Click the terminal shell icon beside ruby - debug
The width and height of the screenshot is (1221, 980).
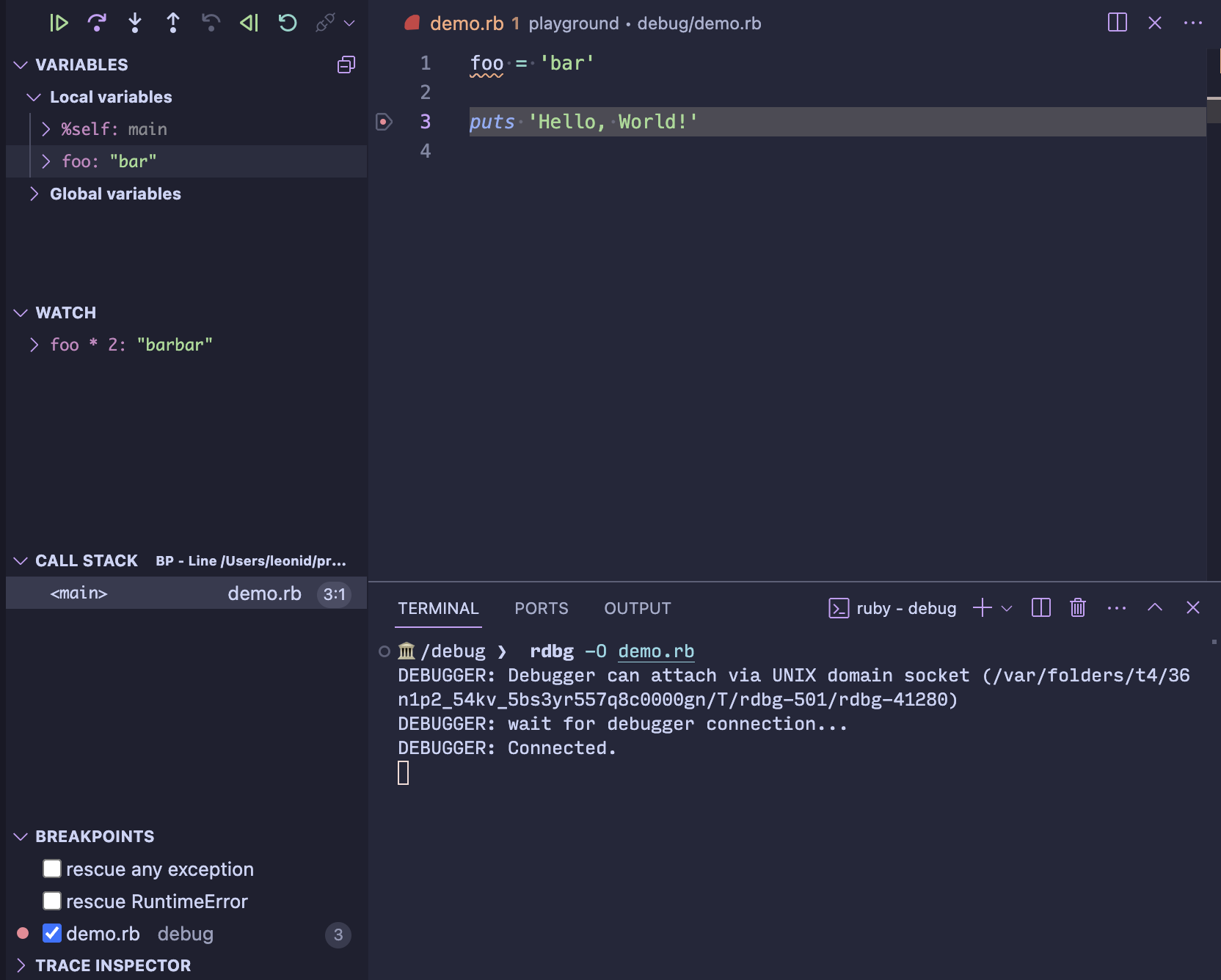pos(839,608)
